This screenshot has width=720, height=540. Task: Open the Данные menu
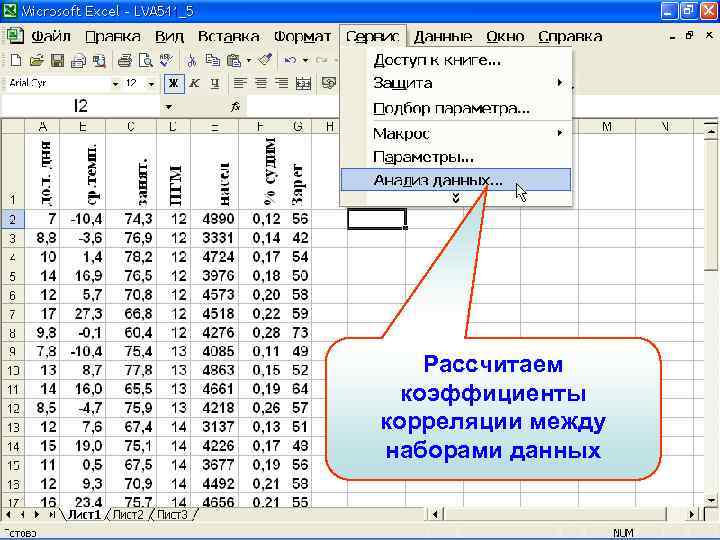coord(443,36)
